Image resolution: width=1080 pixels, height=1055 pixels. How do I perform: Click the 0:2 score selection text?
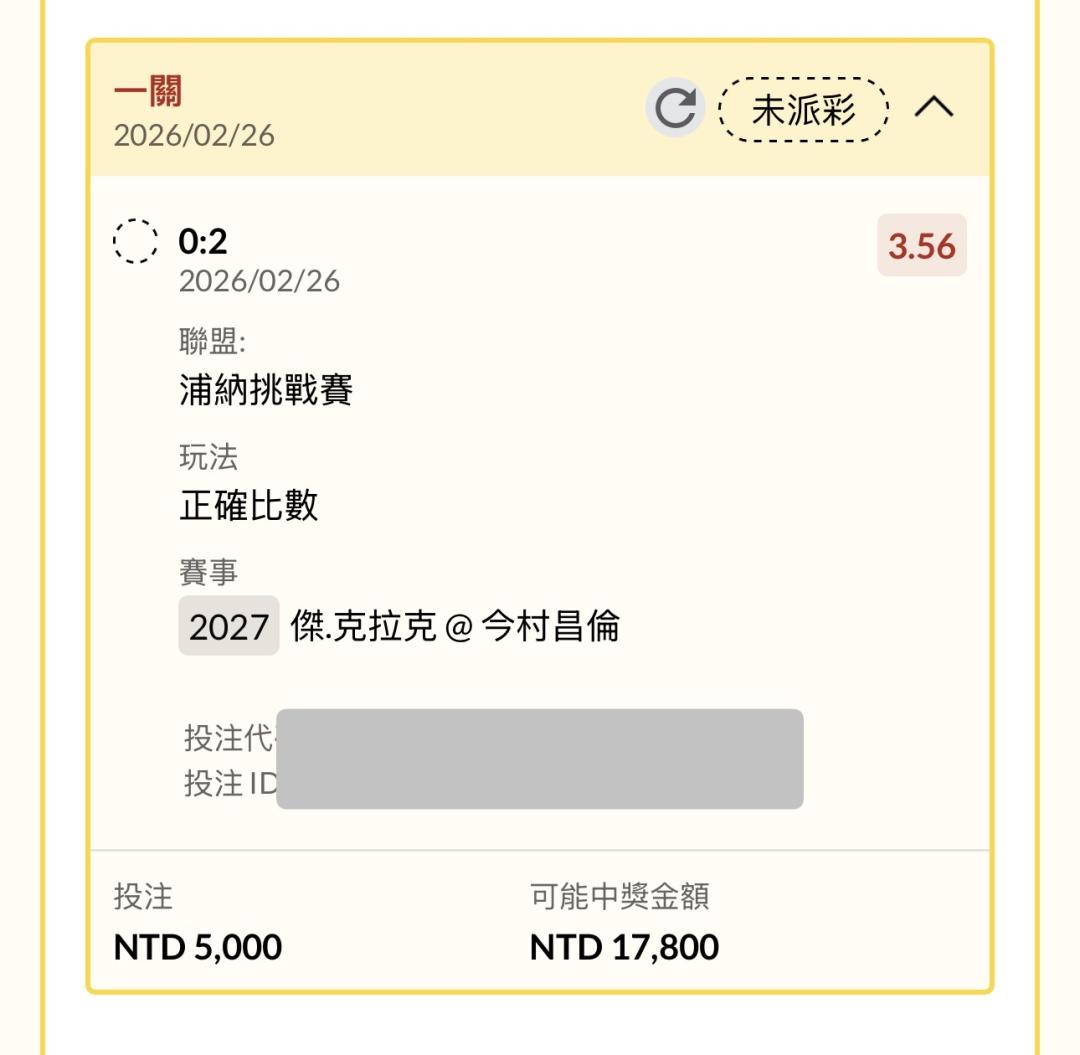click(x=203, y=241)
